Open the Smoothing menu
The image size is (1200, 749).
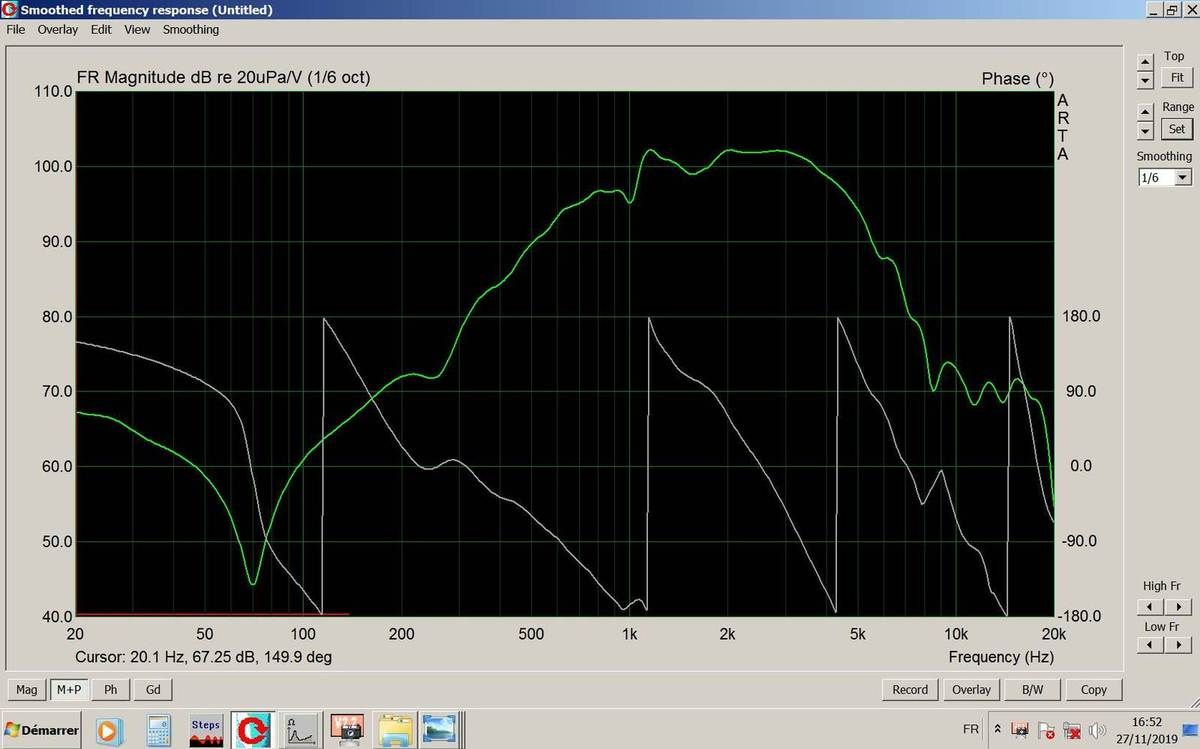(191, 30)
